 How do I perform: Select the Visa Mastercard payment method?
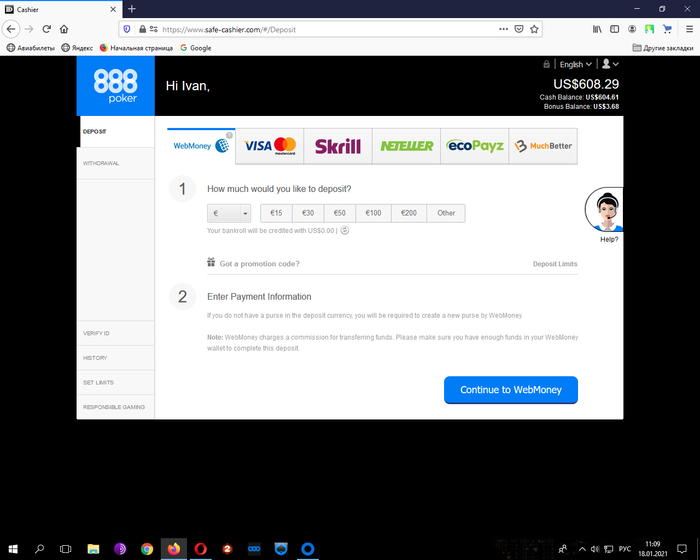(x=270, y=146)
